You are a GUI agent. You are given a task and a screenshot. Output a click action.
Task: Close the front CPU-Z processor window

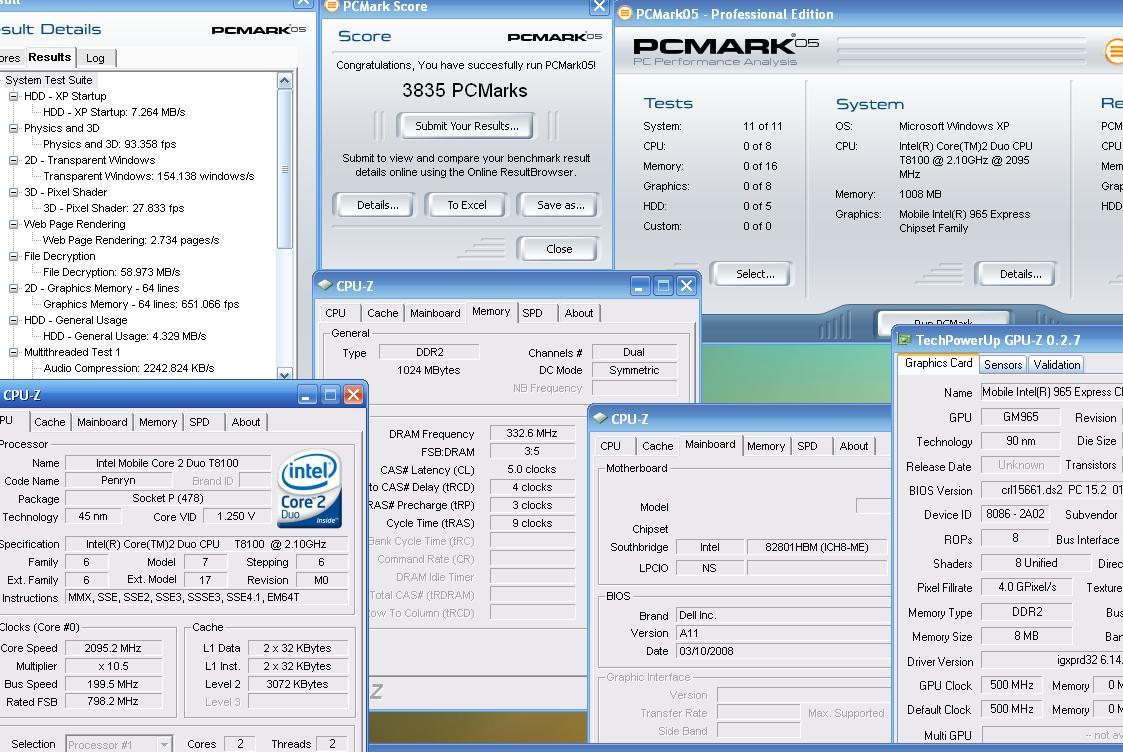pyautogui.click(x=353, y=395)
